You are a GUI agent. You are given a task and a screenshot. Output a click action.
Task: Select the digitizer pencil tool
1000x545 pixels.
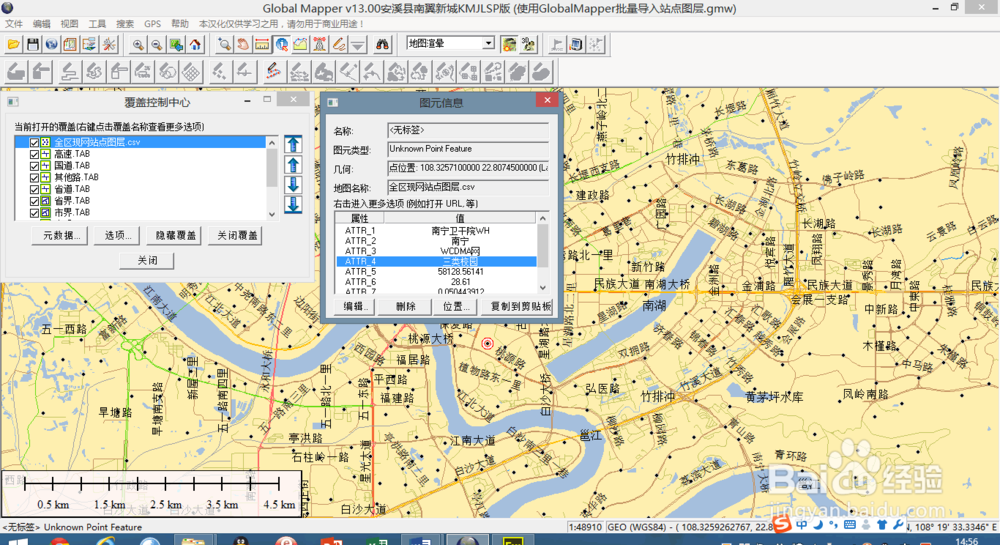(339, 44)
